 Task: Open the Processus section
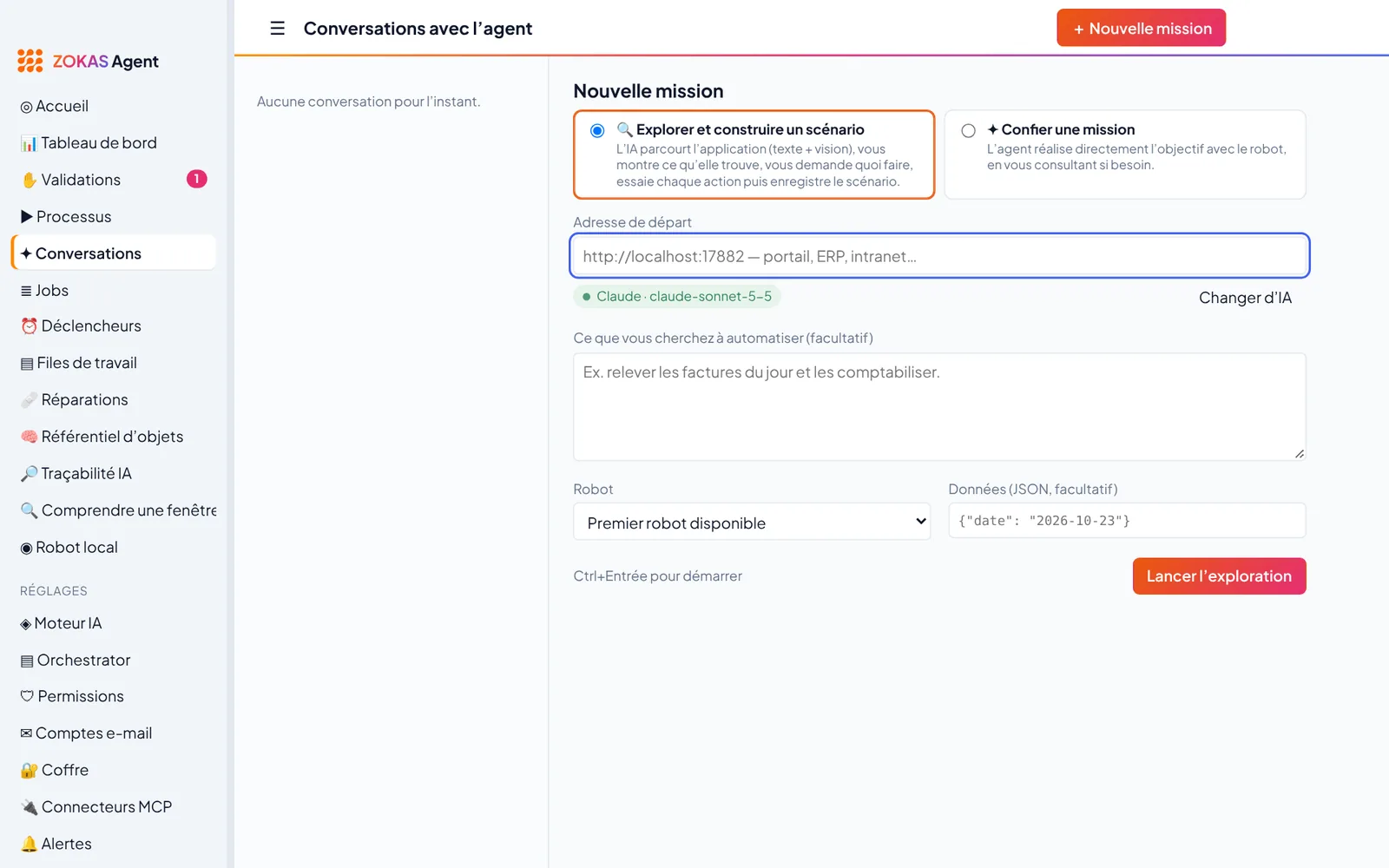coord(114,217)
